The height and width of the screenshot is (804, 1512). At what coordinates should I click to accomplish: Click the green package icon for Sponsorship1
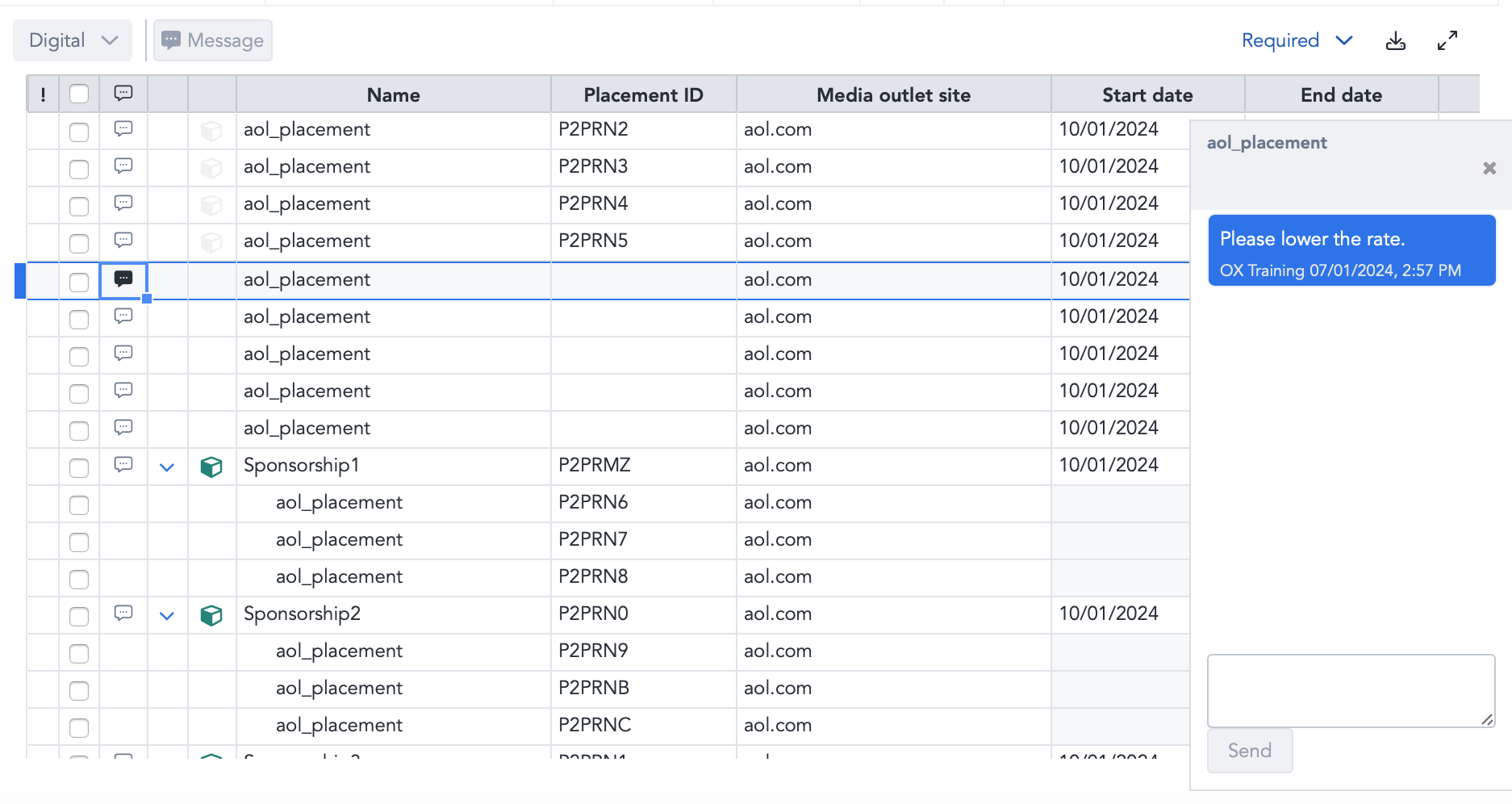pyautogui.click(x=211, y=467)
